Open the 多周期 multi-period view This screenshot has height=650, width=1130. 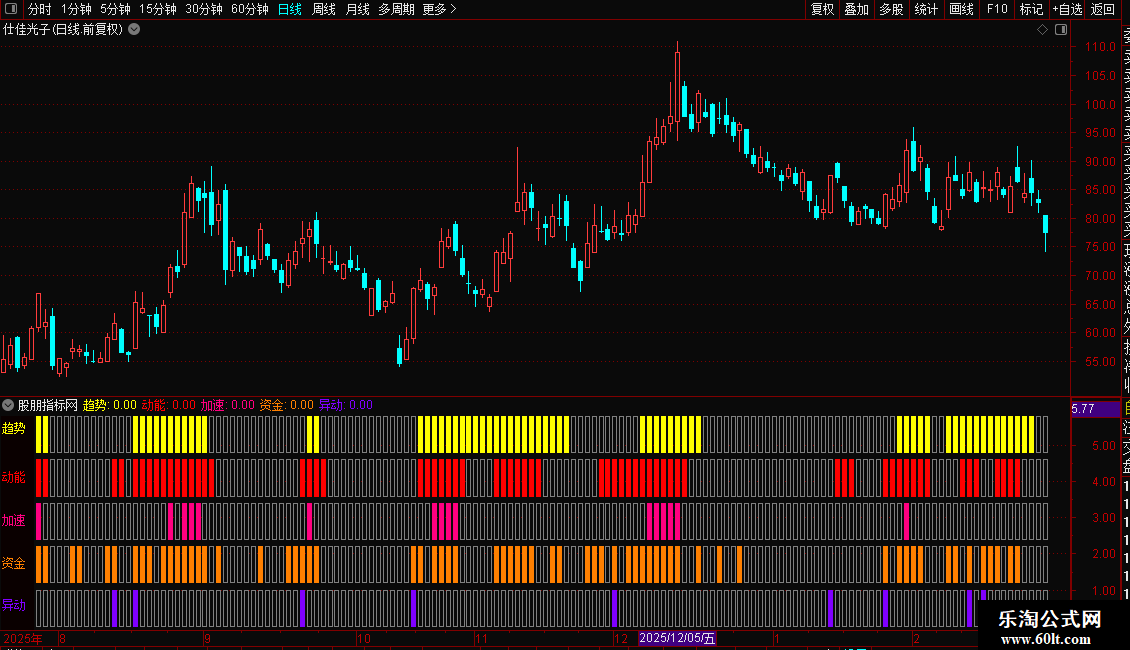396,9
